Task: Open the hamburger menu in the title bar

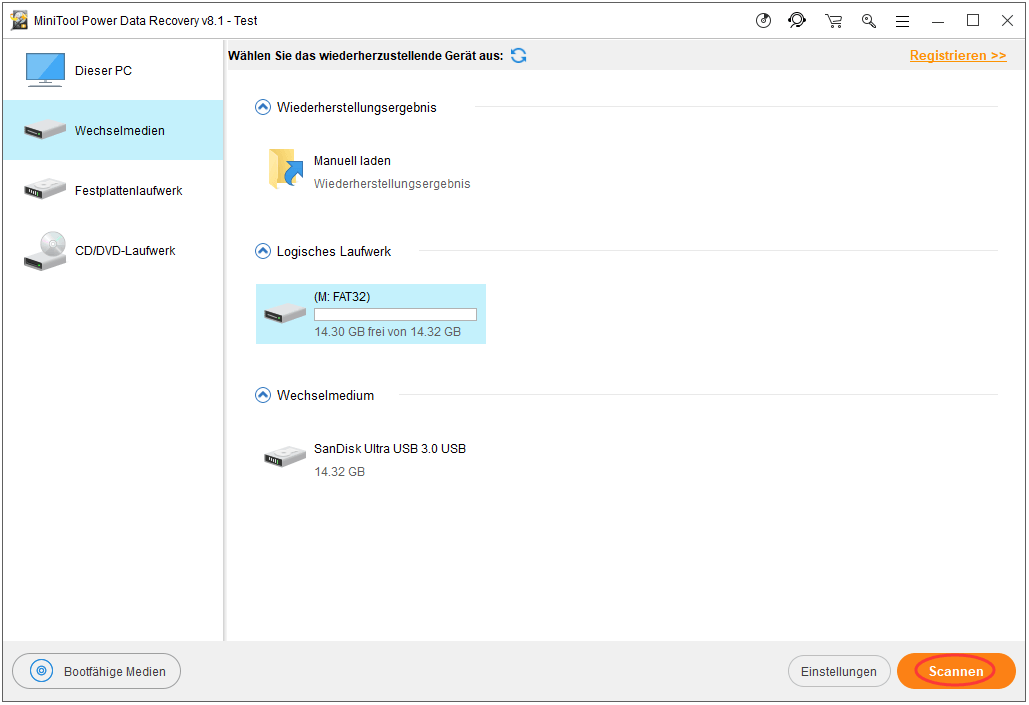Action: coord(902,20)
